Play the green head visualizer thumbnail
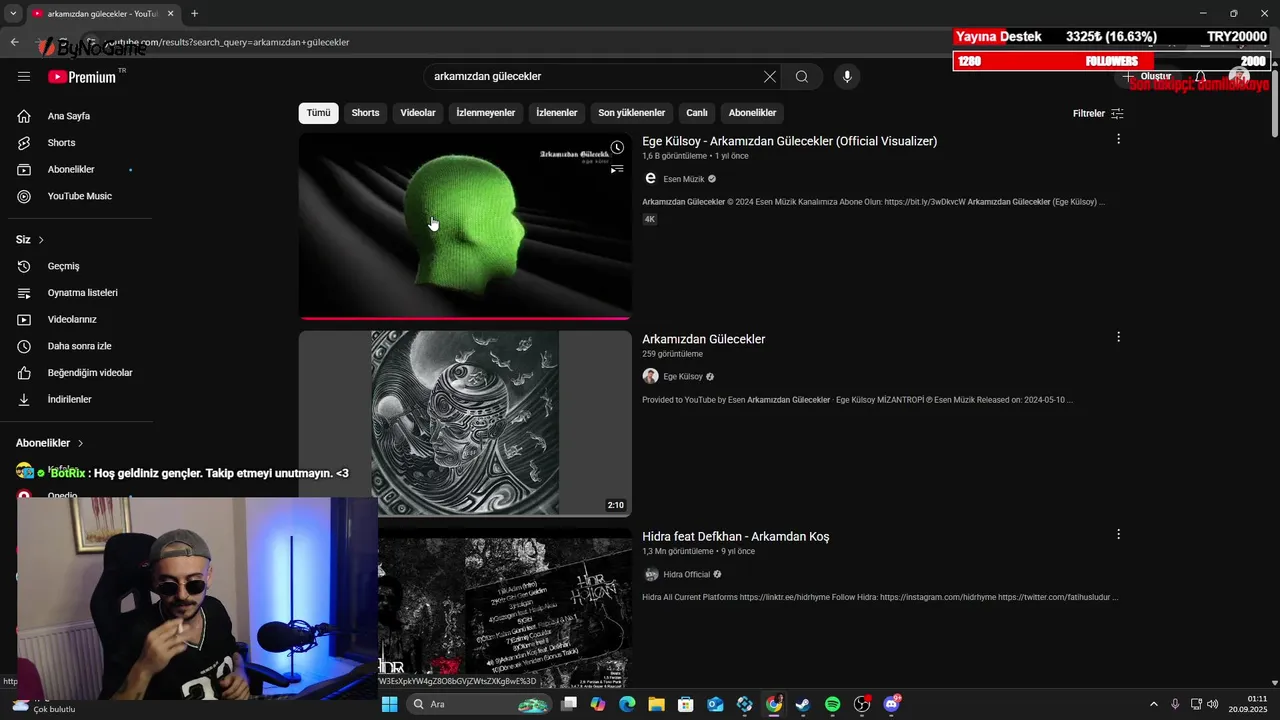 [x=465, y=227]
